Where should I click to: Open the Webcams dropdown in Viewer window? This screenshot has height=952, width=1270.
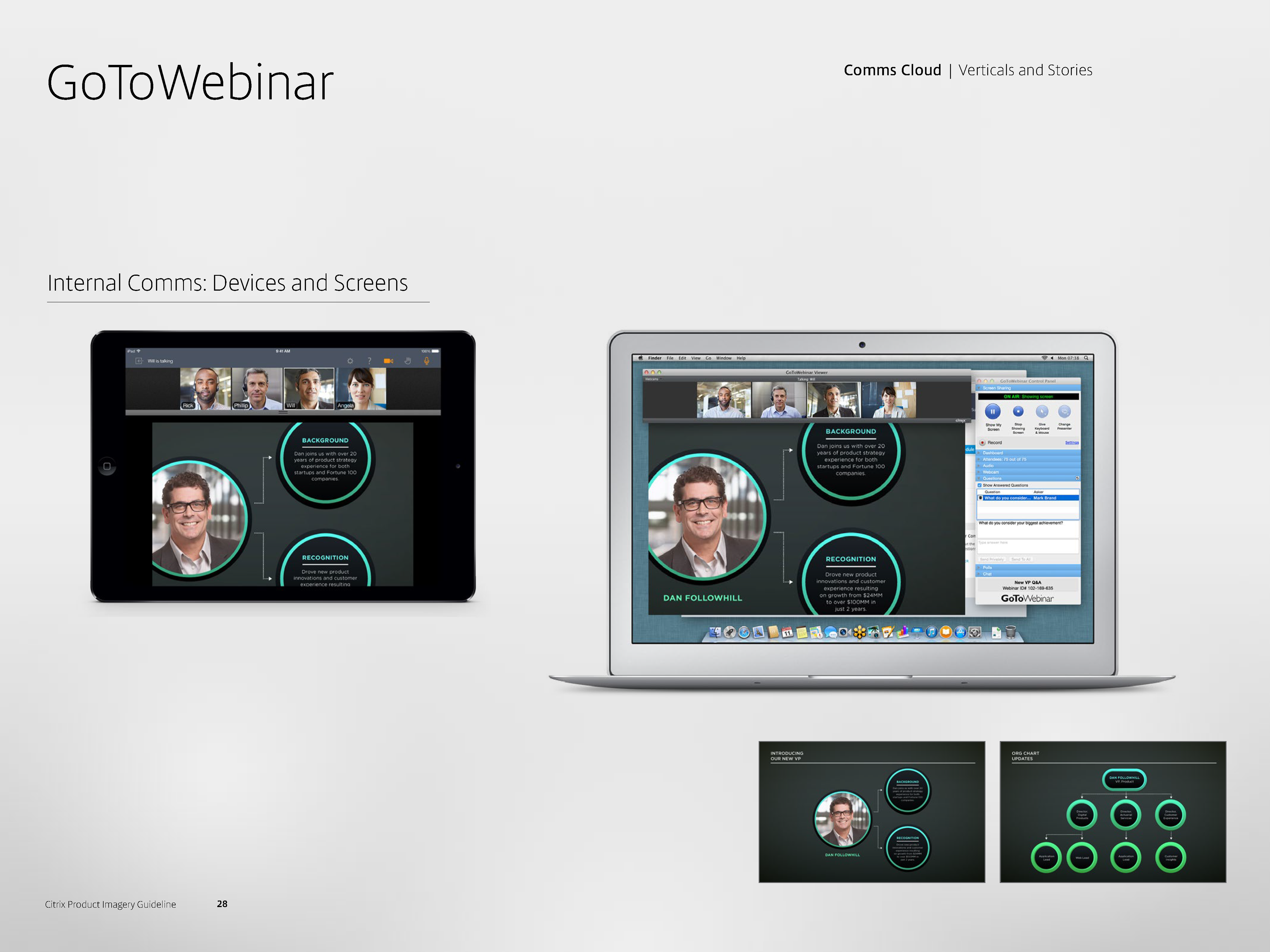point(654,379)
